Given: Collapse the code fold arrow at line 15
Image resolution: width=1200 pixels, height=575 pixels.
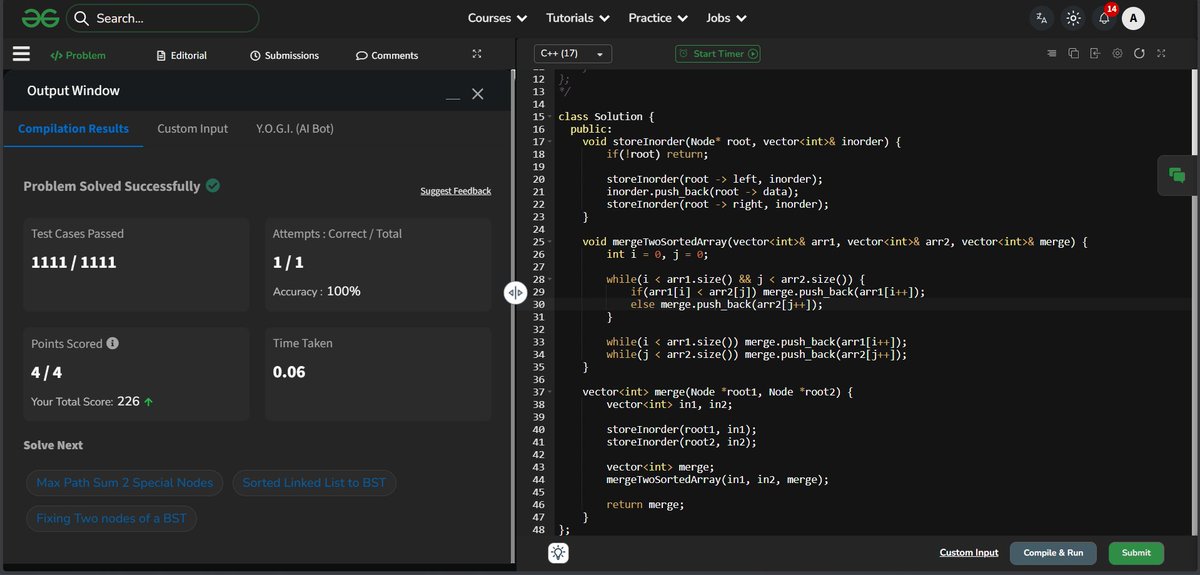Looking at the screenshot, I should pyautogui.click(x=550, y=116).
